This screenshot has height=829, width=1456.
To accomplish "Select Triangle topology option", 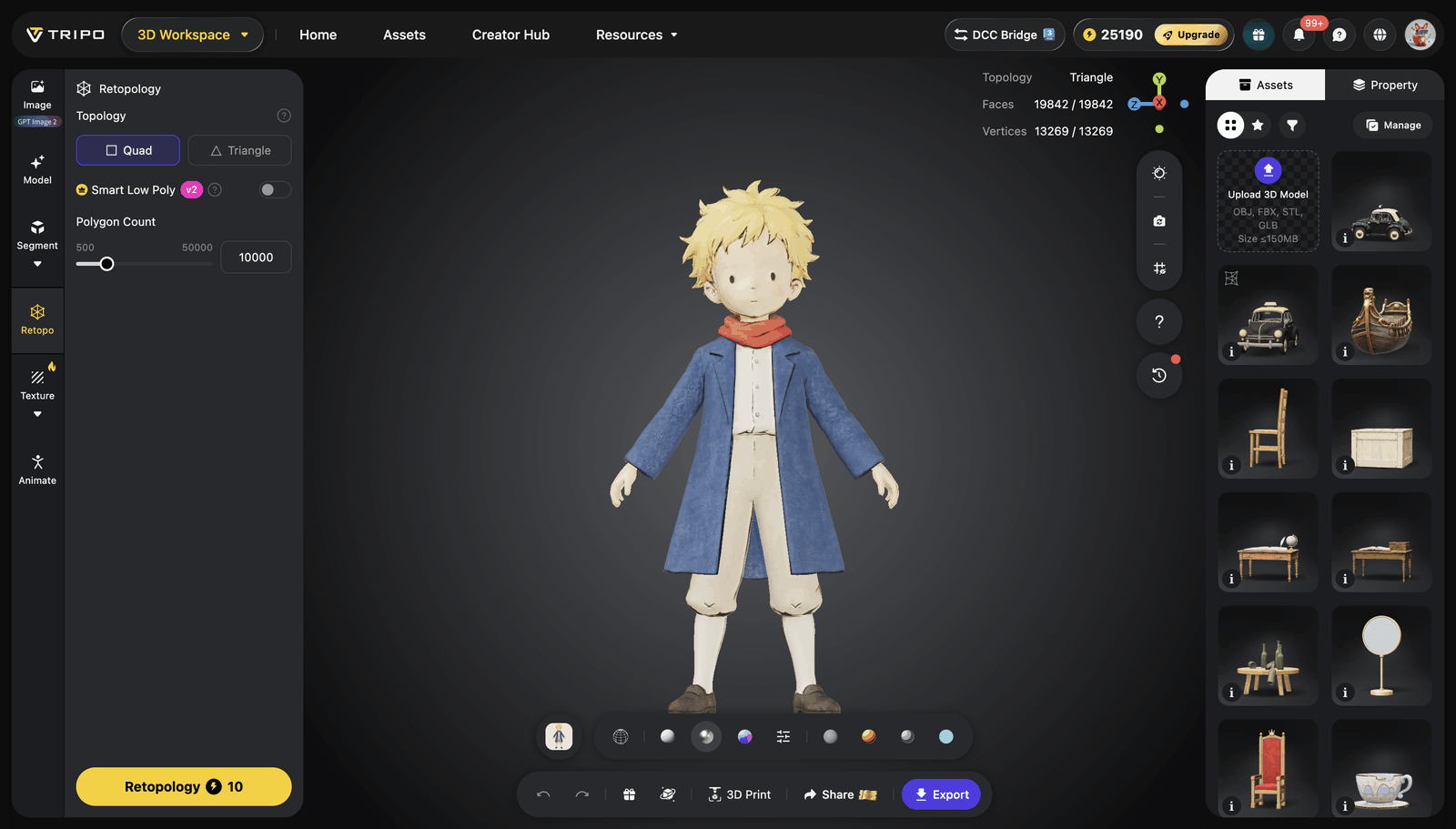I will 240,150.
